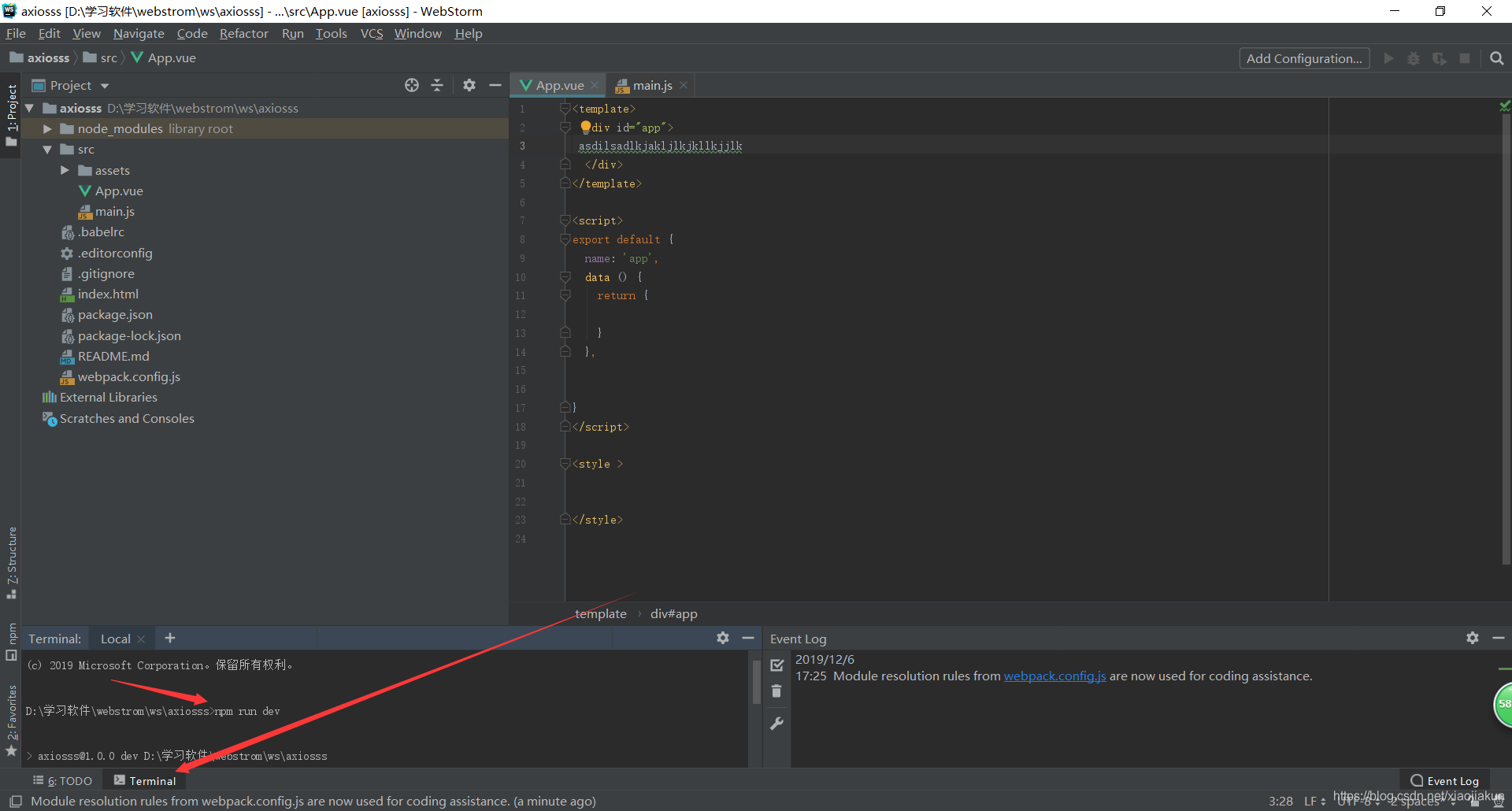Open the webpack.config.js link in Event Log
The width and height of the screenshot is (1512, 811).
click(x=1054, y=676)
